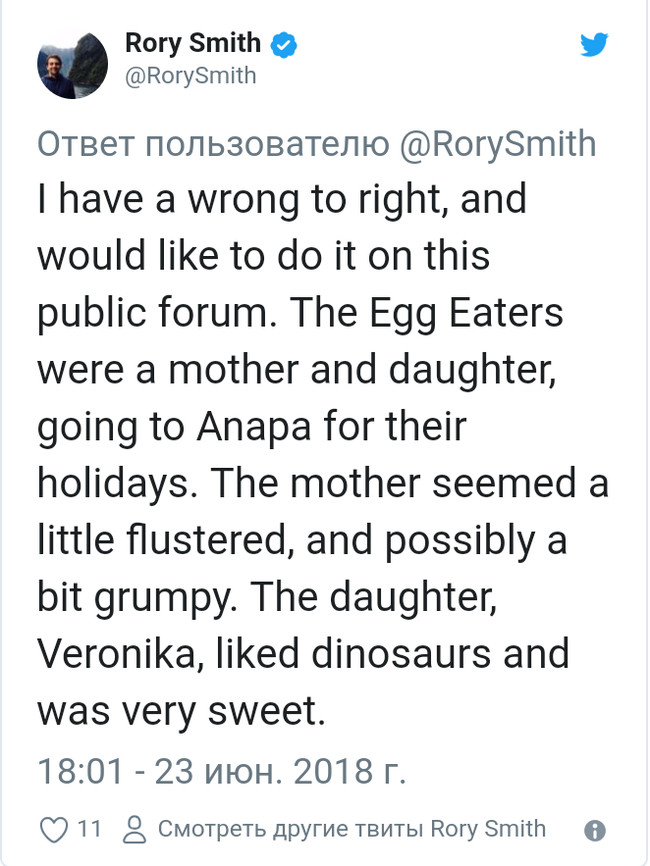Click the info circle icon
650x866 pixels.
pos(594,830)
